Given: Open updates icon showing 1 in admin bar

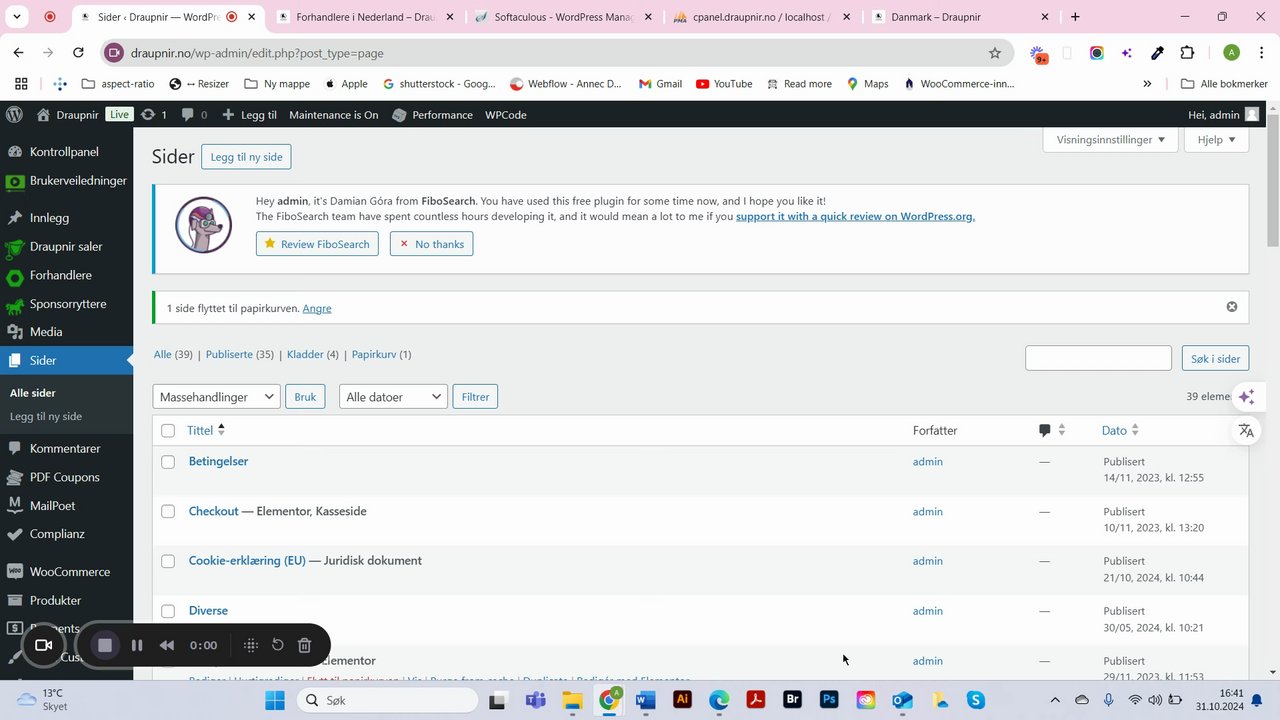Looking at the screenshot, I should pos(153,115).
